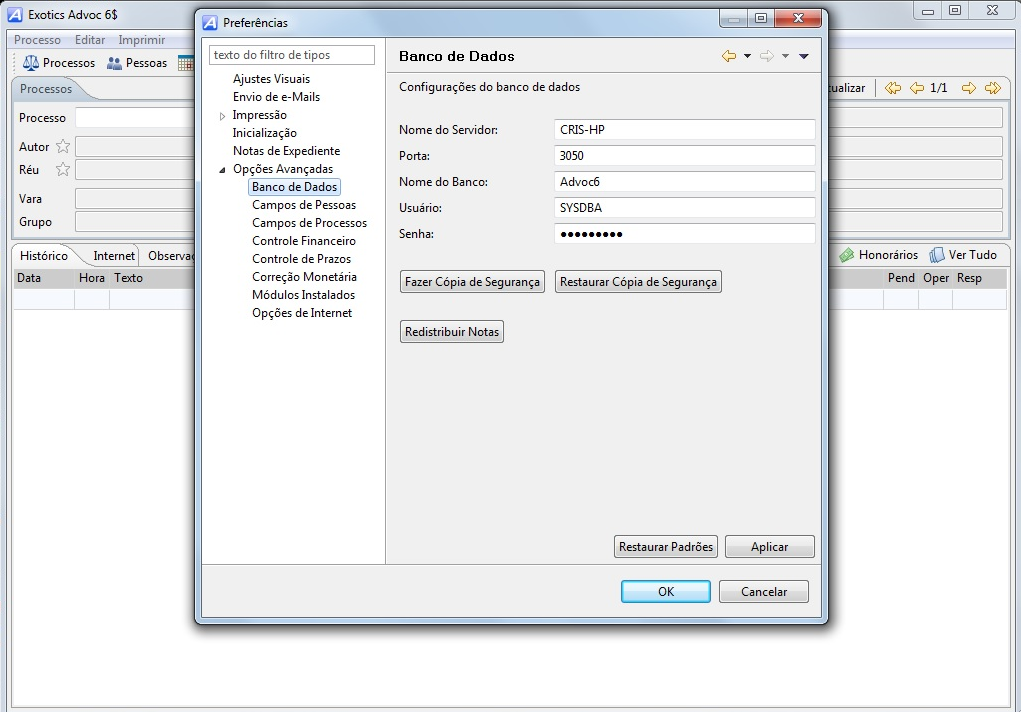Switch to the Internet tab
Screen dimensions: 1021x712
(114, 256)
